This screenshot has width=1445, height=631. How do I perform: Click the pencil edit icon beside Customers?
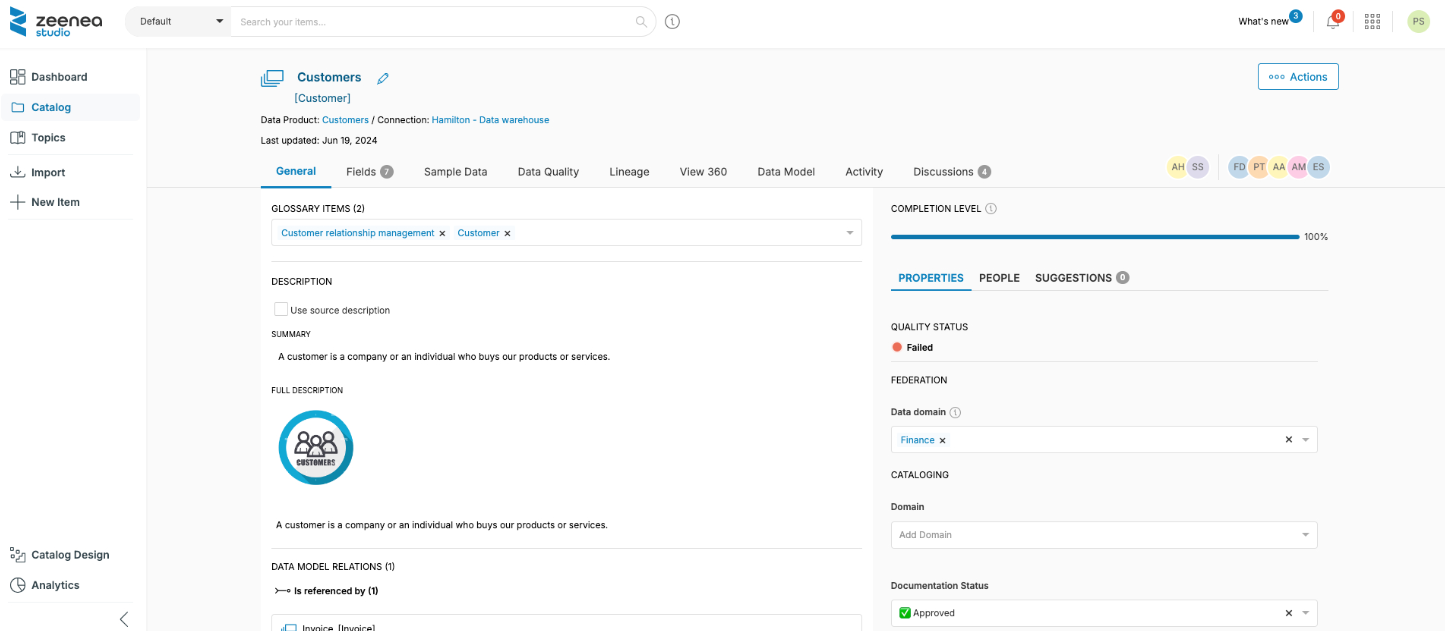(x=382, y=78)
